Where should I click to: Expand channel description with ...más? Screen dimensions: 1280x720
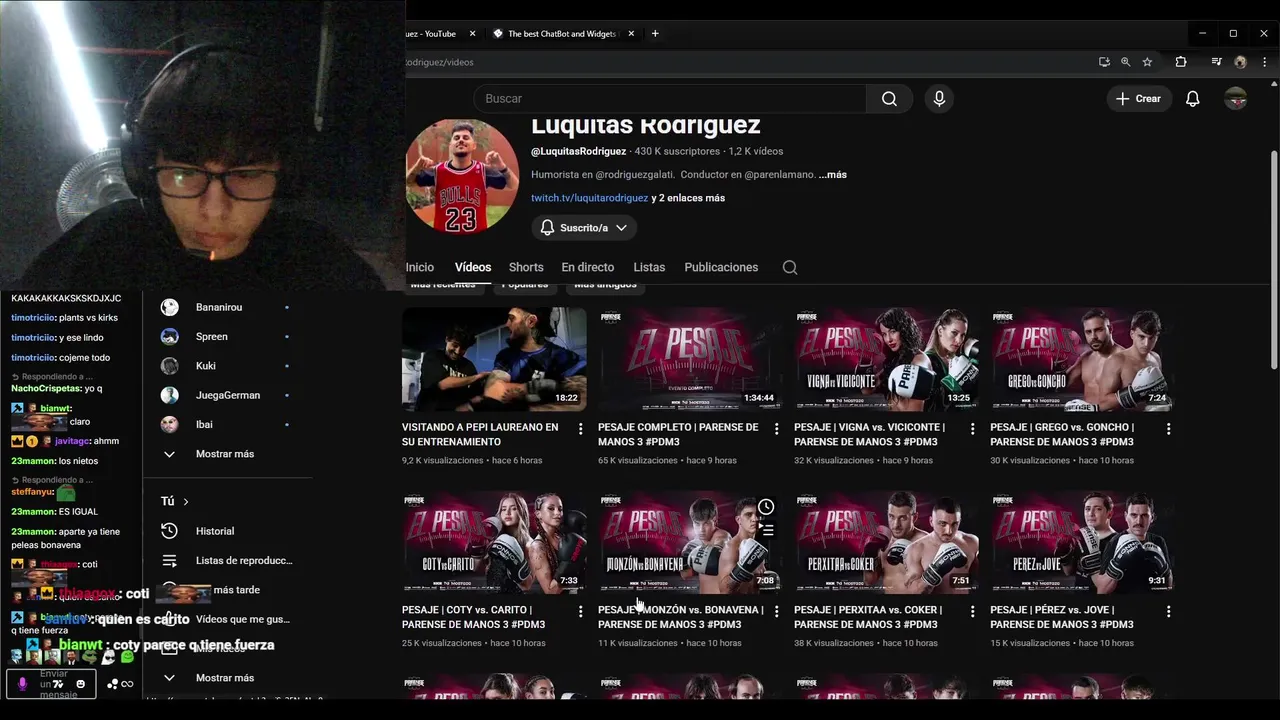pyautogui.click(x=832, y=174)
